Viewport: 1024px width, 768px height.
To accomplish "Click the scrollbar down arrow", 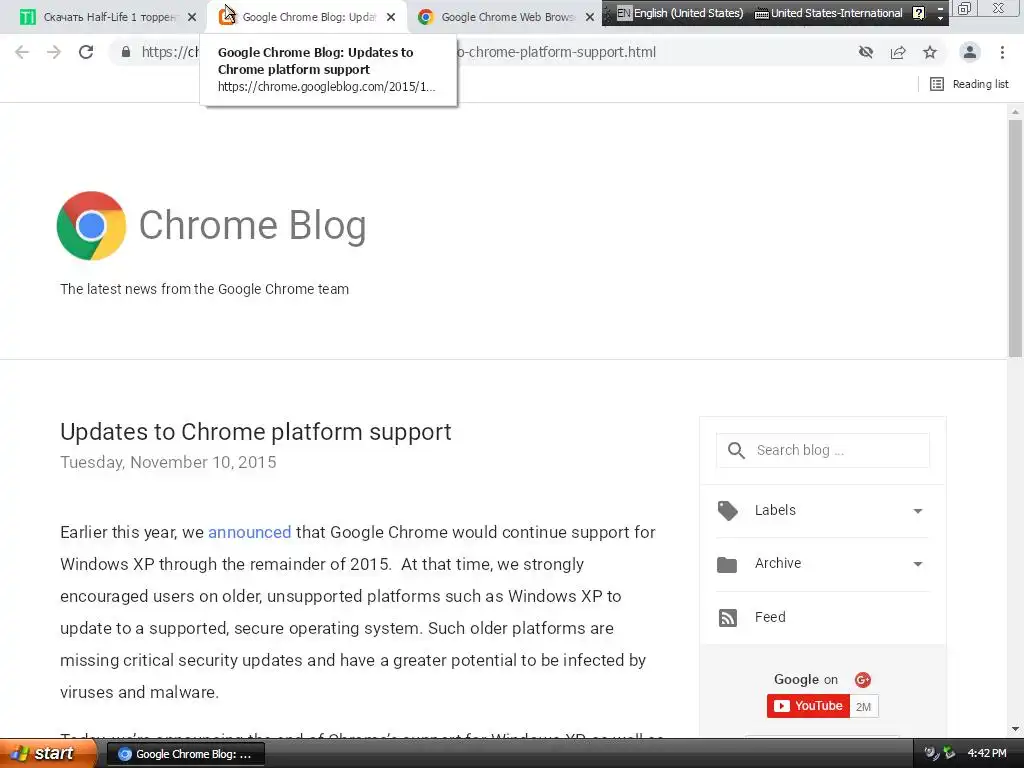I will 1015,729.
